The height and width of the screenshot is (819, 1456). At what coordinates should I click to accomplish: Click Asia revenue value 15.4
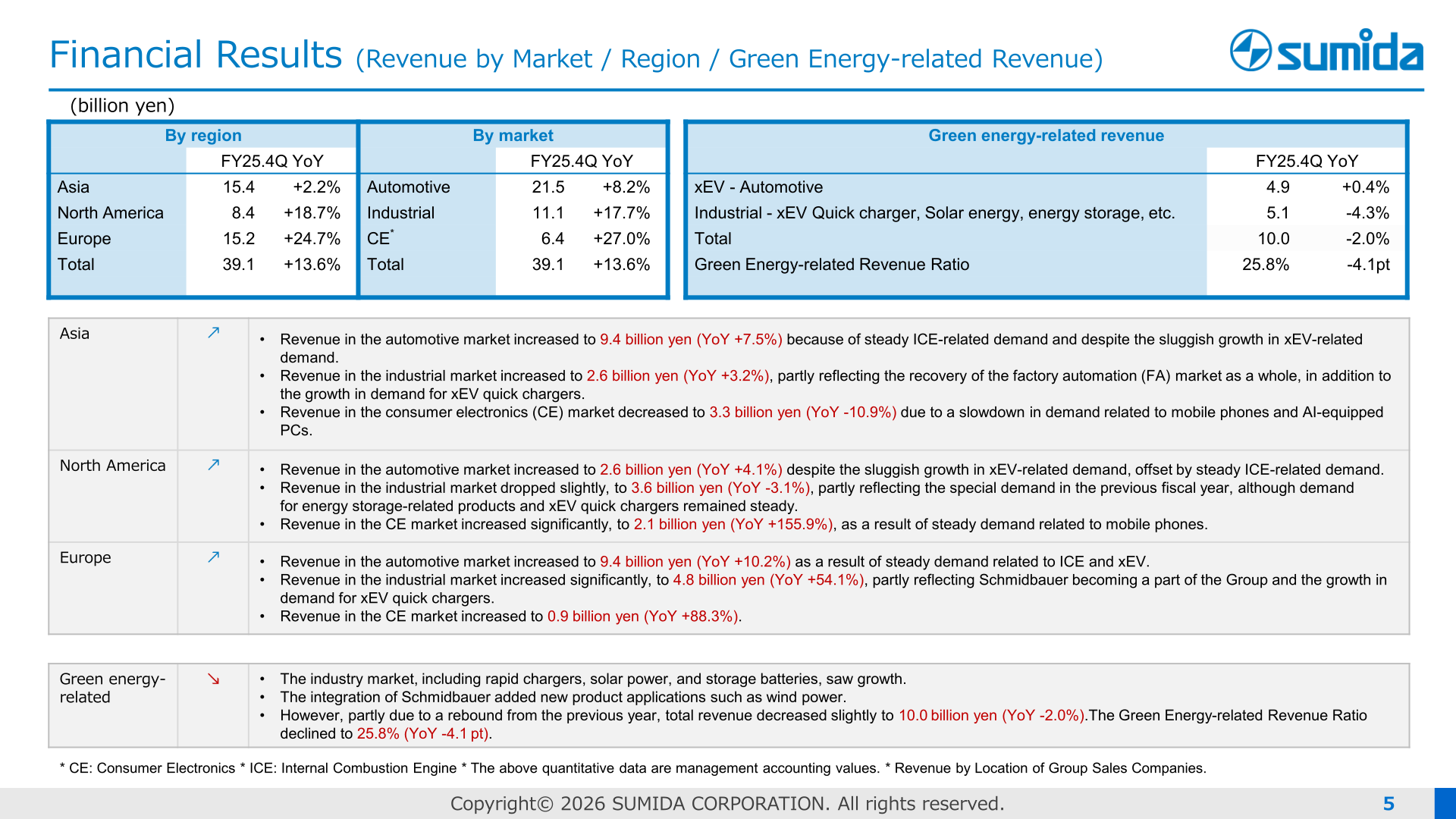click(x=239, y=187)
